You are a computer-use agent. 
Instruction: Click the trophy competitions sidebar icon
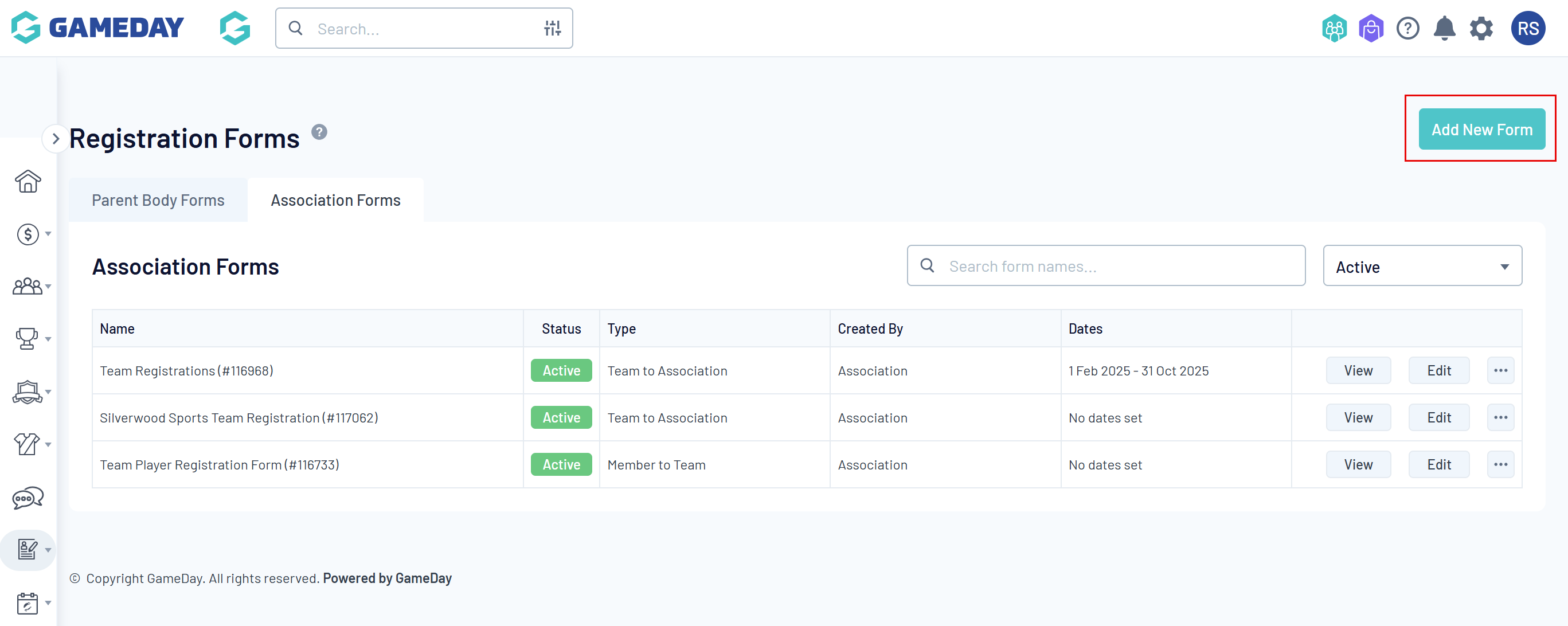pyautogui.click(x=28, y=339)
